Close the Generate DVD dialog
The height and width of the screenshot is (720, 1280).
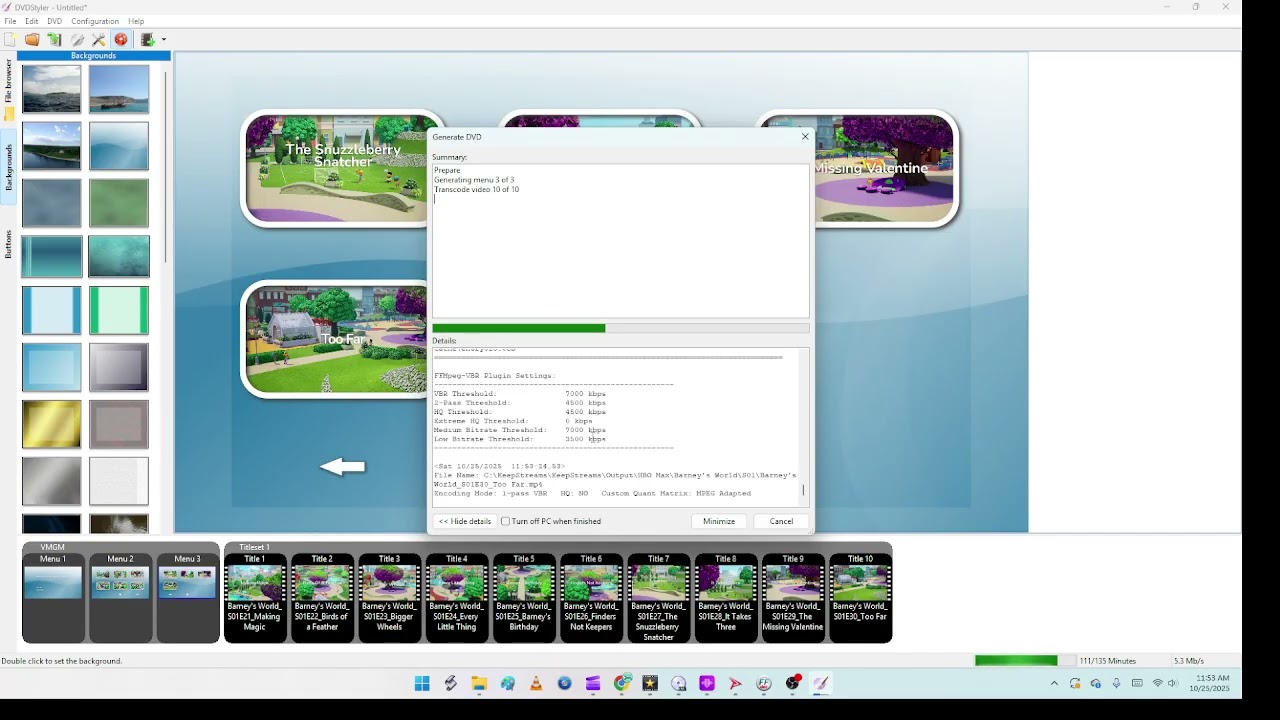click(805, 137)
